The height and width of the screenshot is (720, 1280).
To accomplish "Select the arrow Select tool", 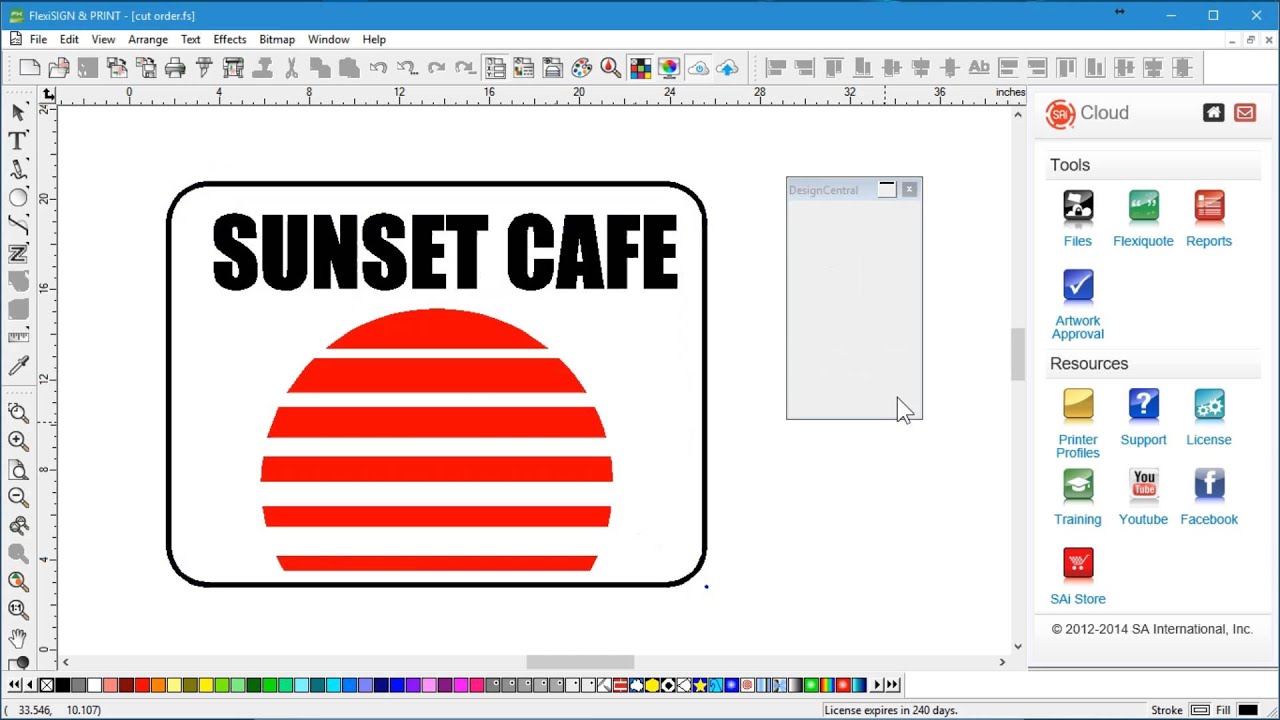I will pos(18,112).
